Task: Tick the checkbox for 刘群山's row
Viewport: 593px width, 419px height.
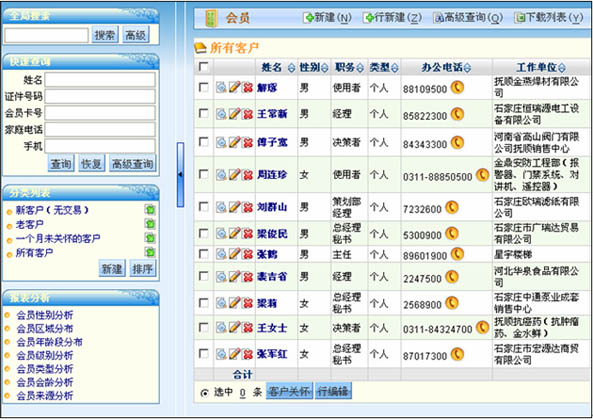Action: click(x=203, y=206)
